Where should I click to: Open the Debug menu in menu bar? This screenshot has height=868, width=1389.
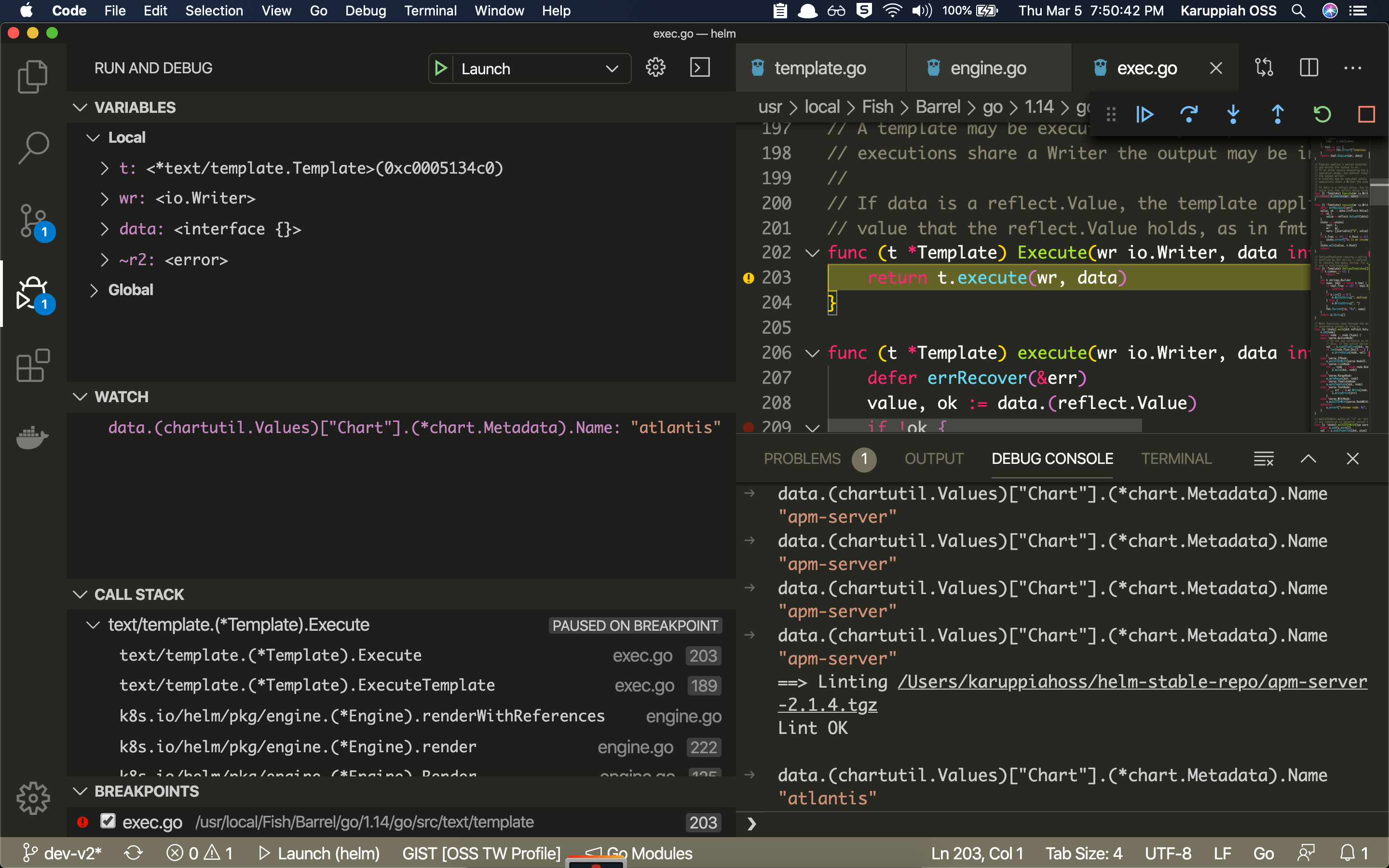[365, 10]
